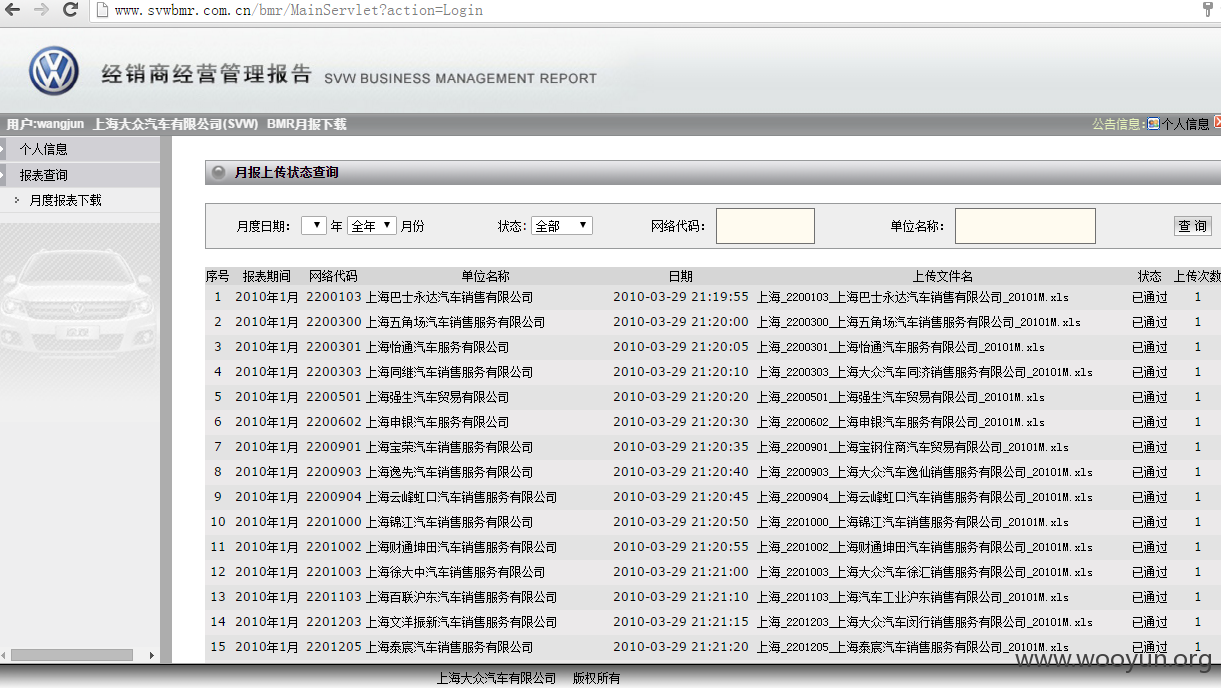
Task: Open the key icon in the address bar
Action: click(x=1207, y=9)
